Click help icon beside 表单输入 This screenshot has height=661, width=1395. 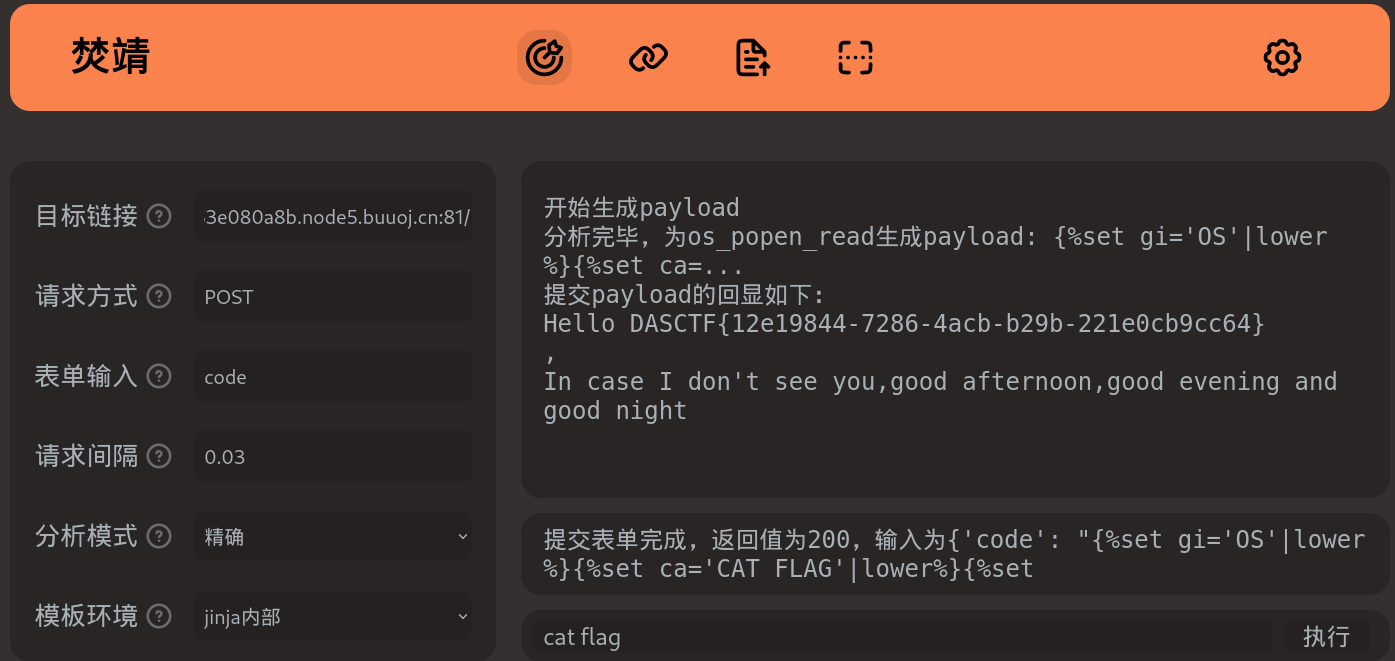click(159, 376)
